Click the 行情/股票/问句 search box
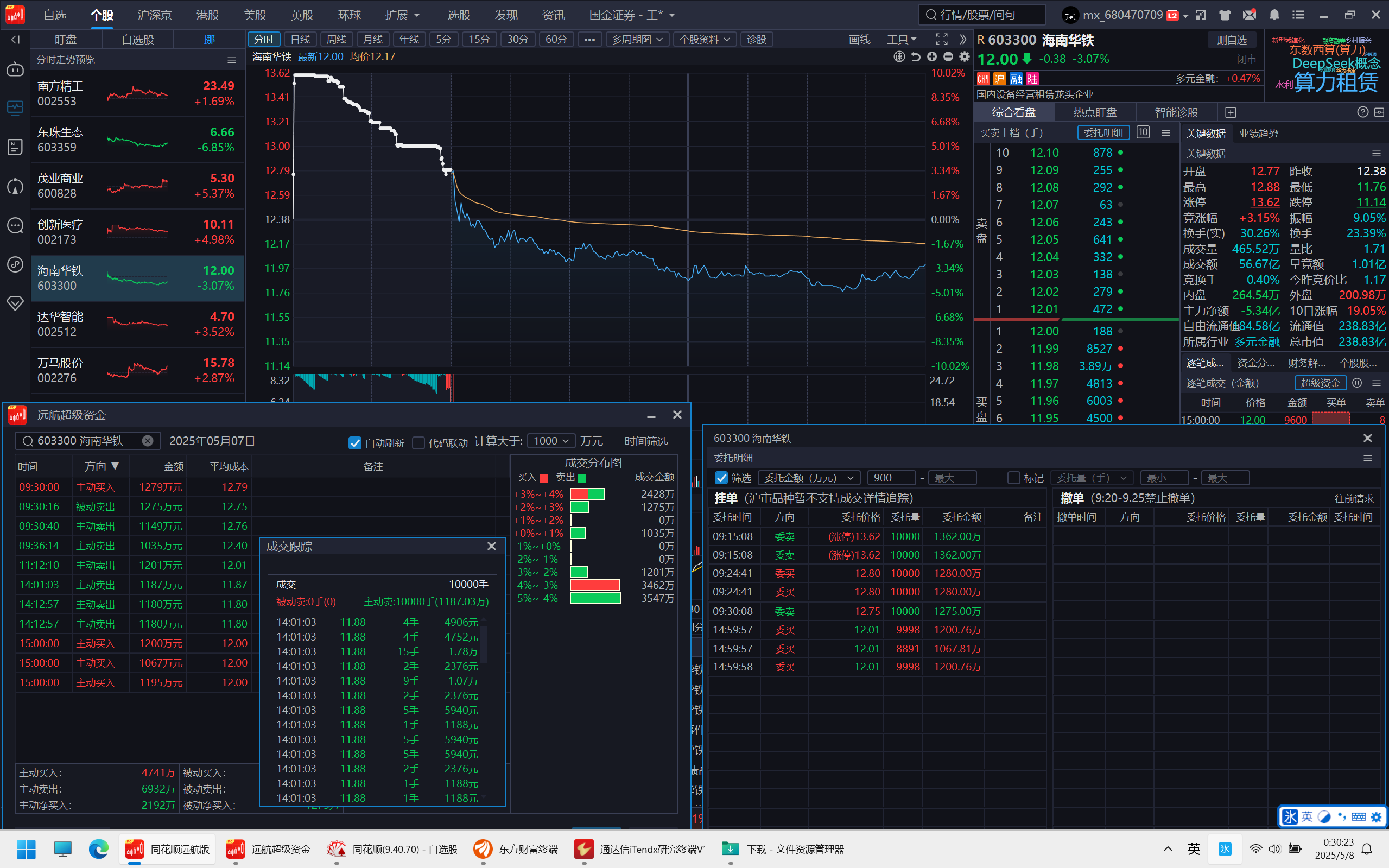This screenshot has width=1389, height=868. 981,15
